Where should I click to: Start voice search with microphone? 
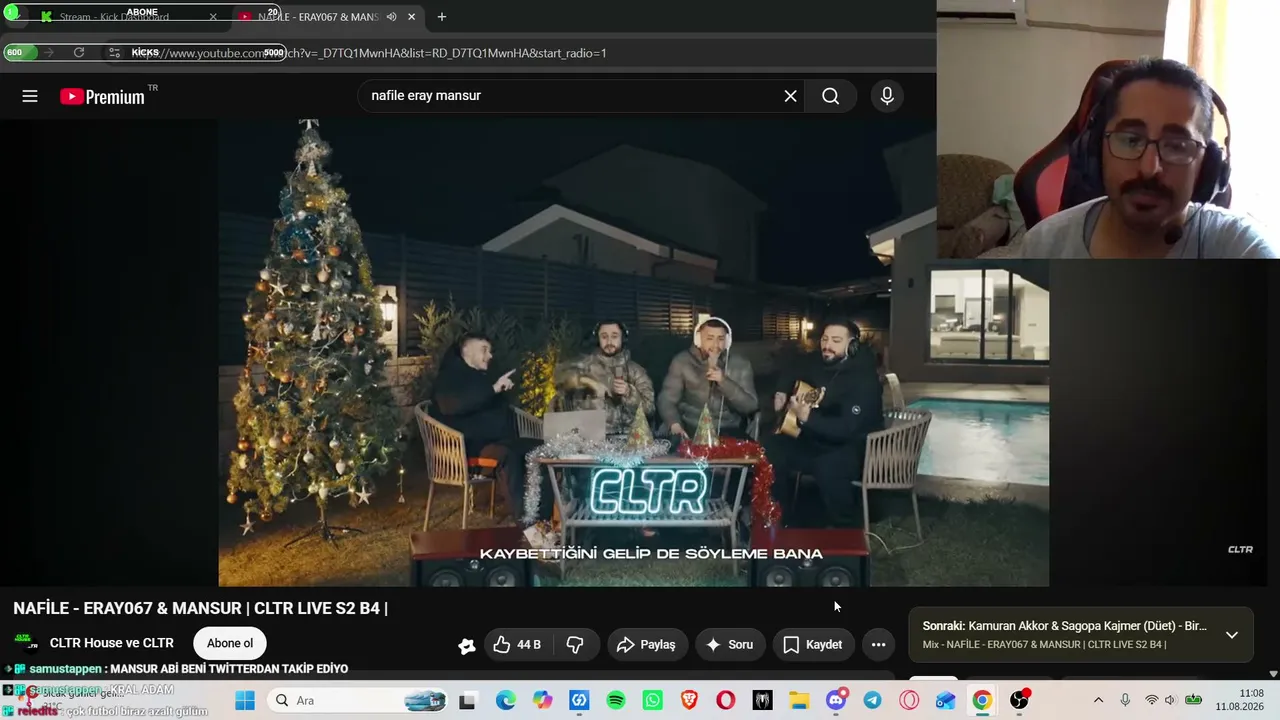887,96
